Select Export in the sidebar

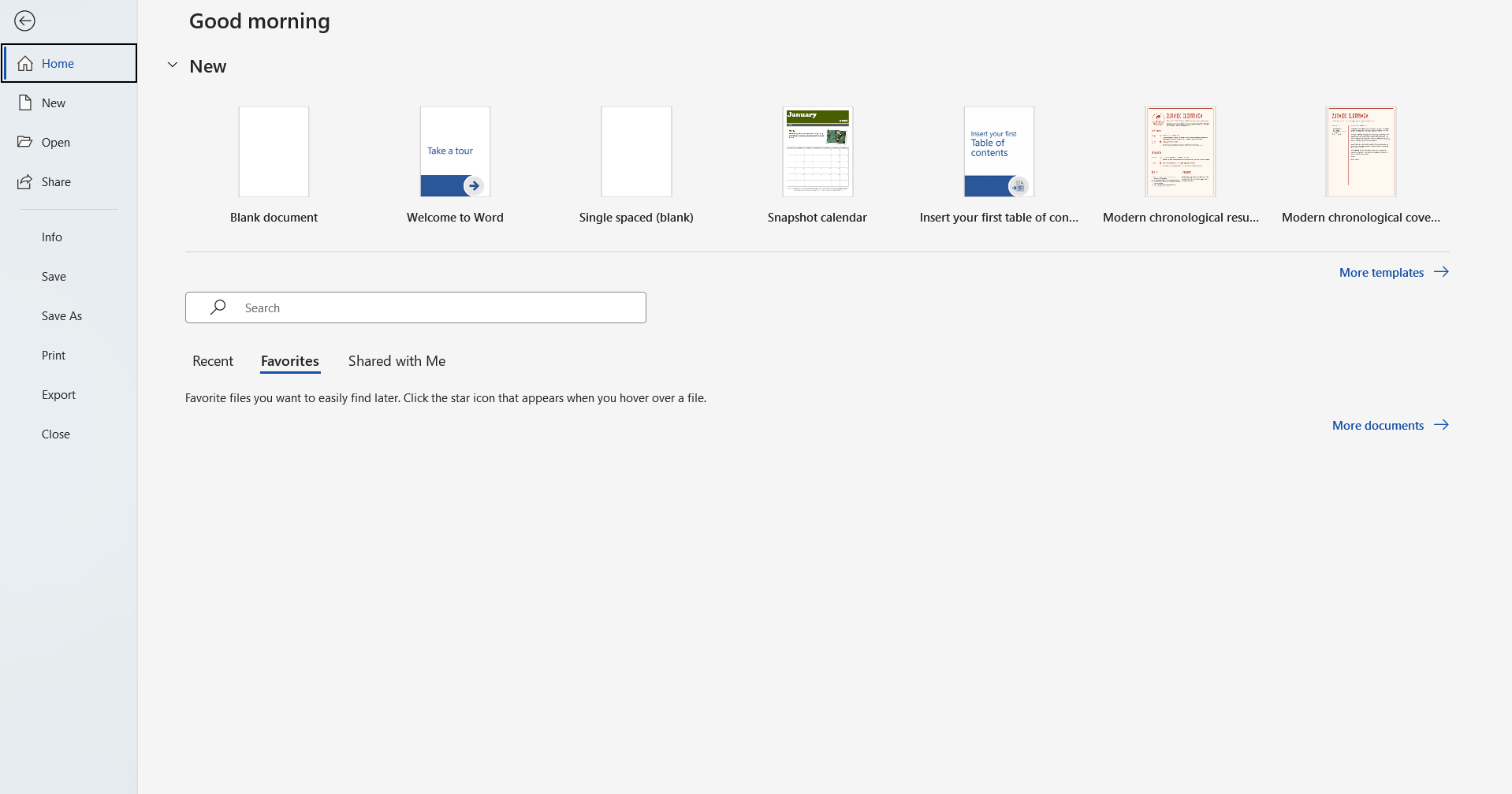point(69,394)
